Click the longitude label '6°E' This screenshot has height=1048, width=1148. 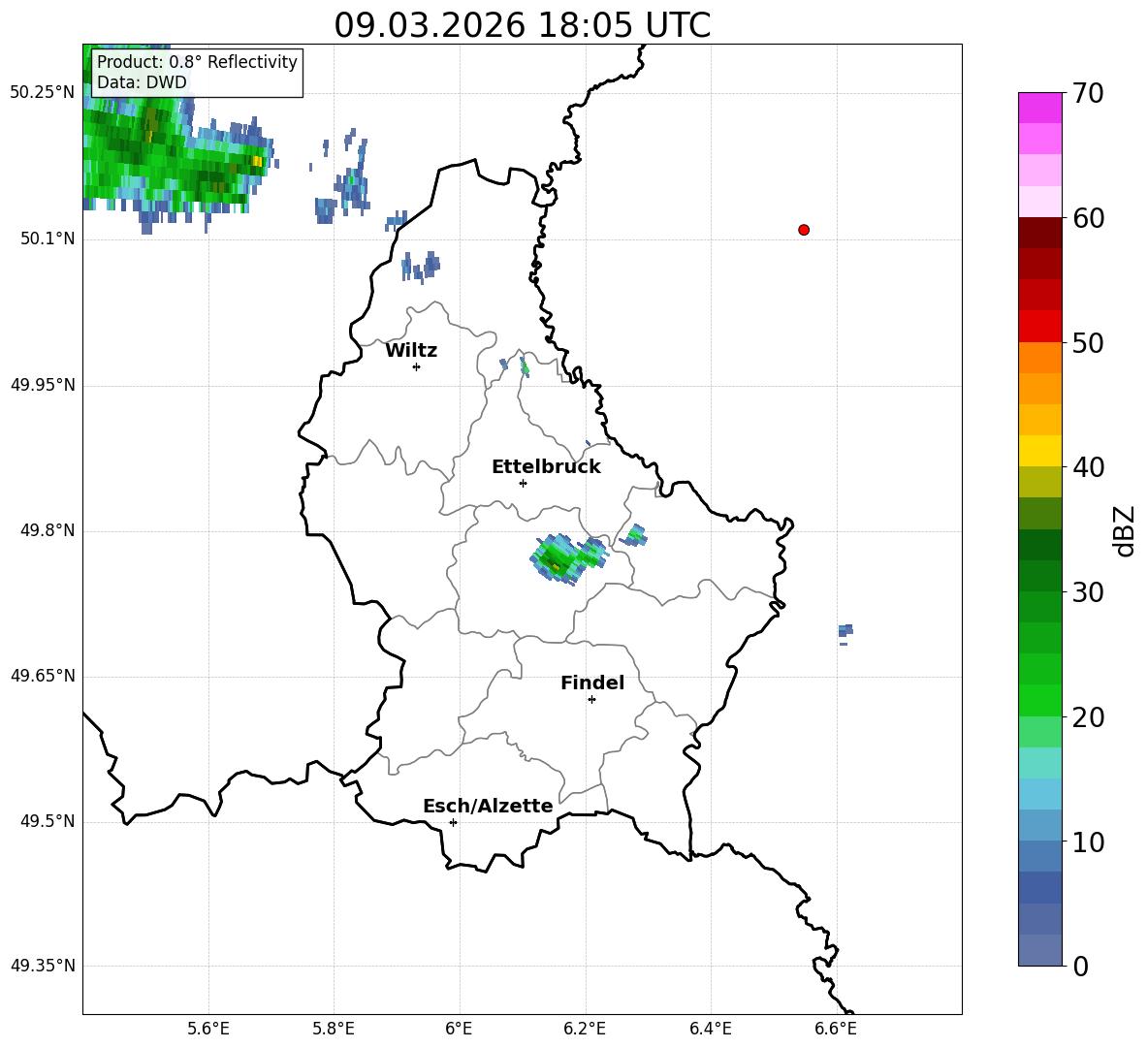click(459, 1029)
